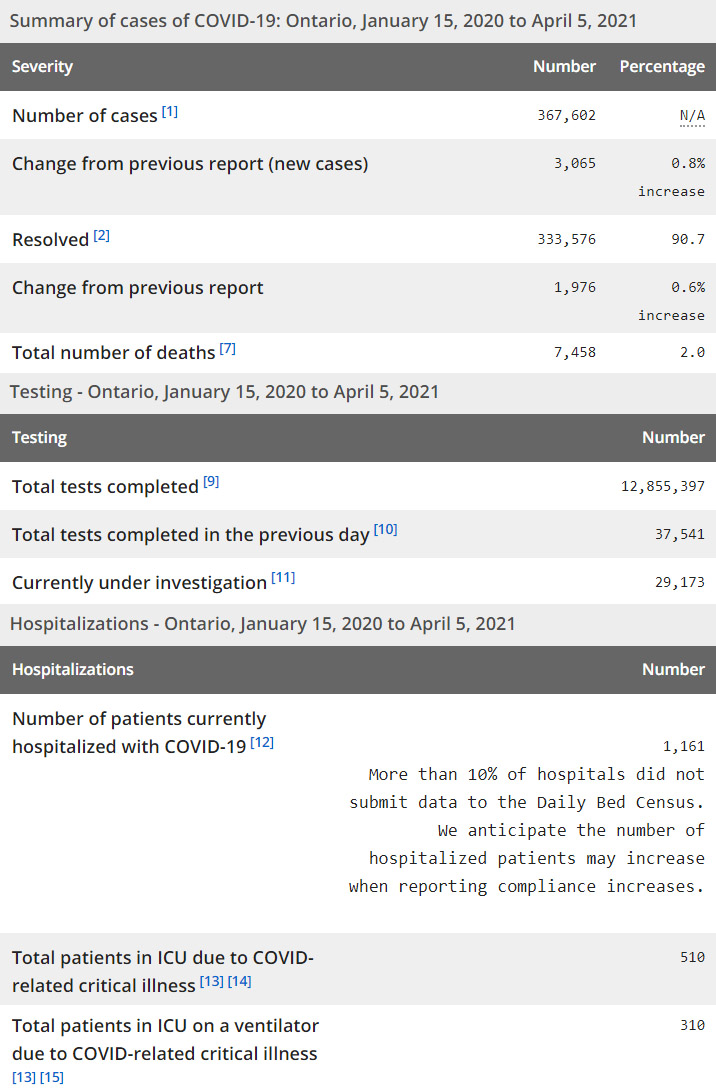Click the Summary of cases table caption
Screen dimensions: 716x1088
point(323,21)
